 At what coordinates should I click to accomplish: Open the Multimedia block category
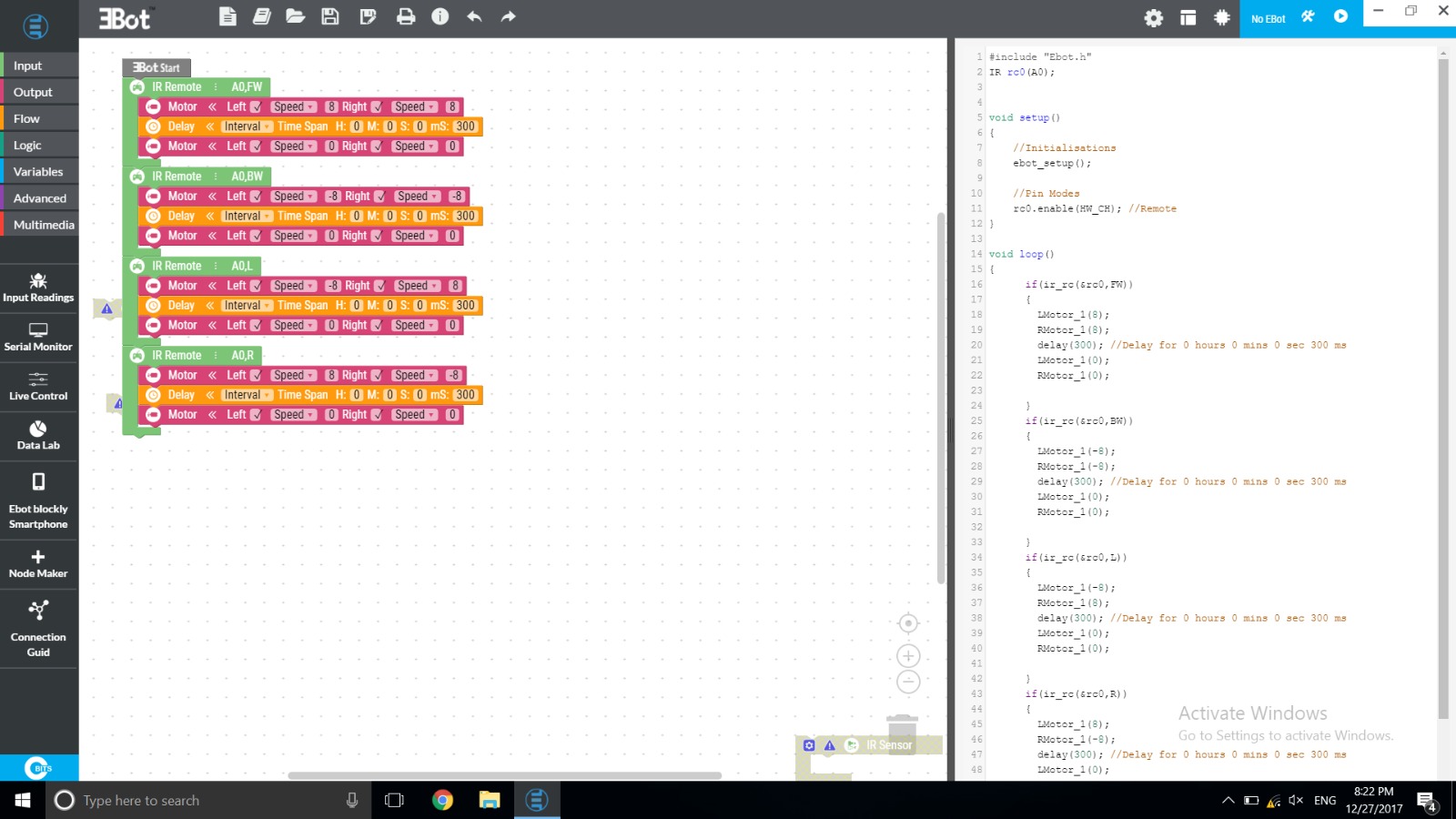pyautogui.click(x=39, y=224)
